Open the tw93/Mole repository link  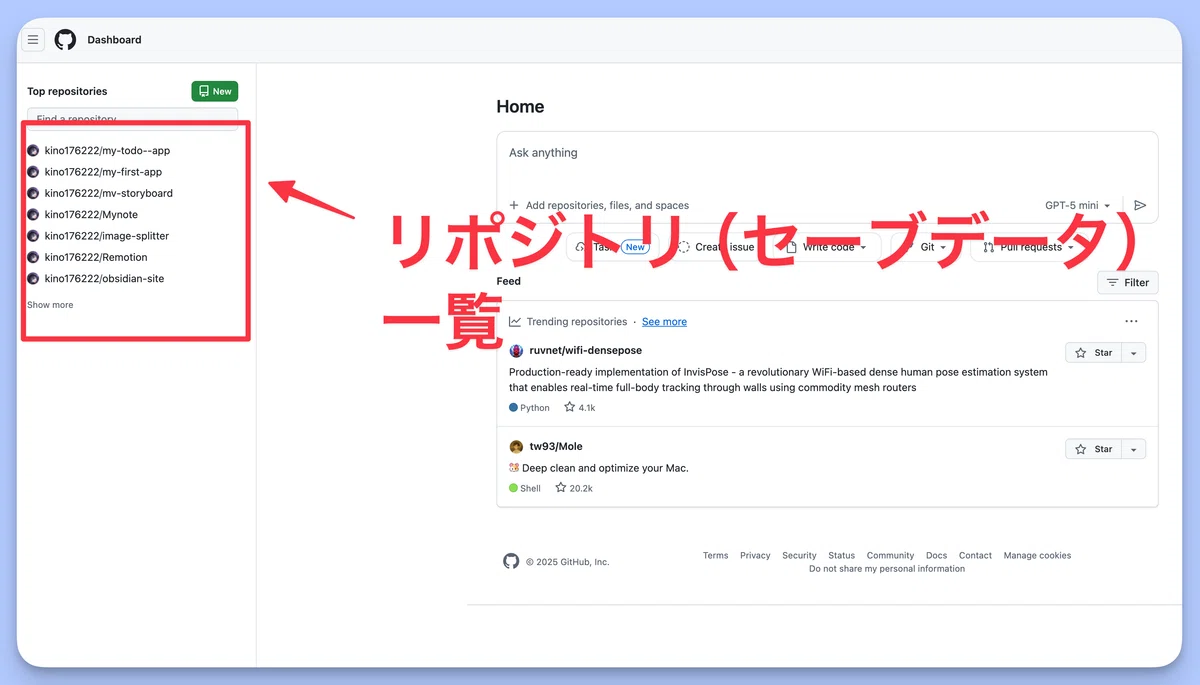click(x=556, y=447)
